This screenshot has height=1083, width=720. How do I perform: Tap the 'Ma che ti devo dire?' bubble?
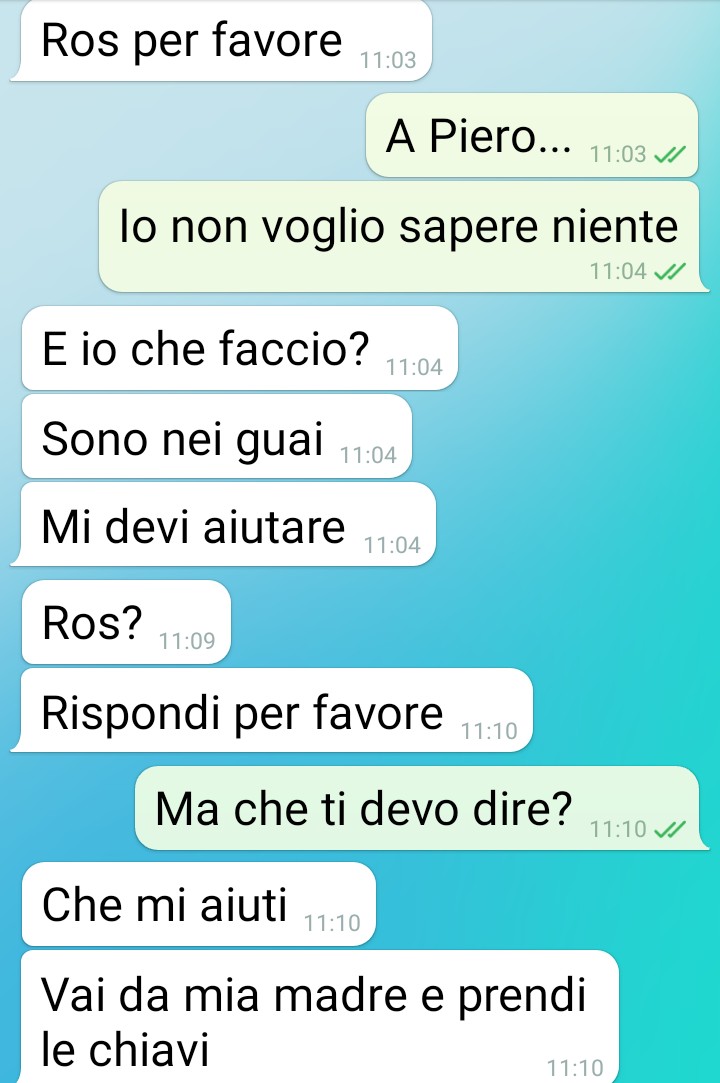click(x=421, y=808)
